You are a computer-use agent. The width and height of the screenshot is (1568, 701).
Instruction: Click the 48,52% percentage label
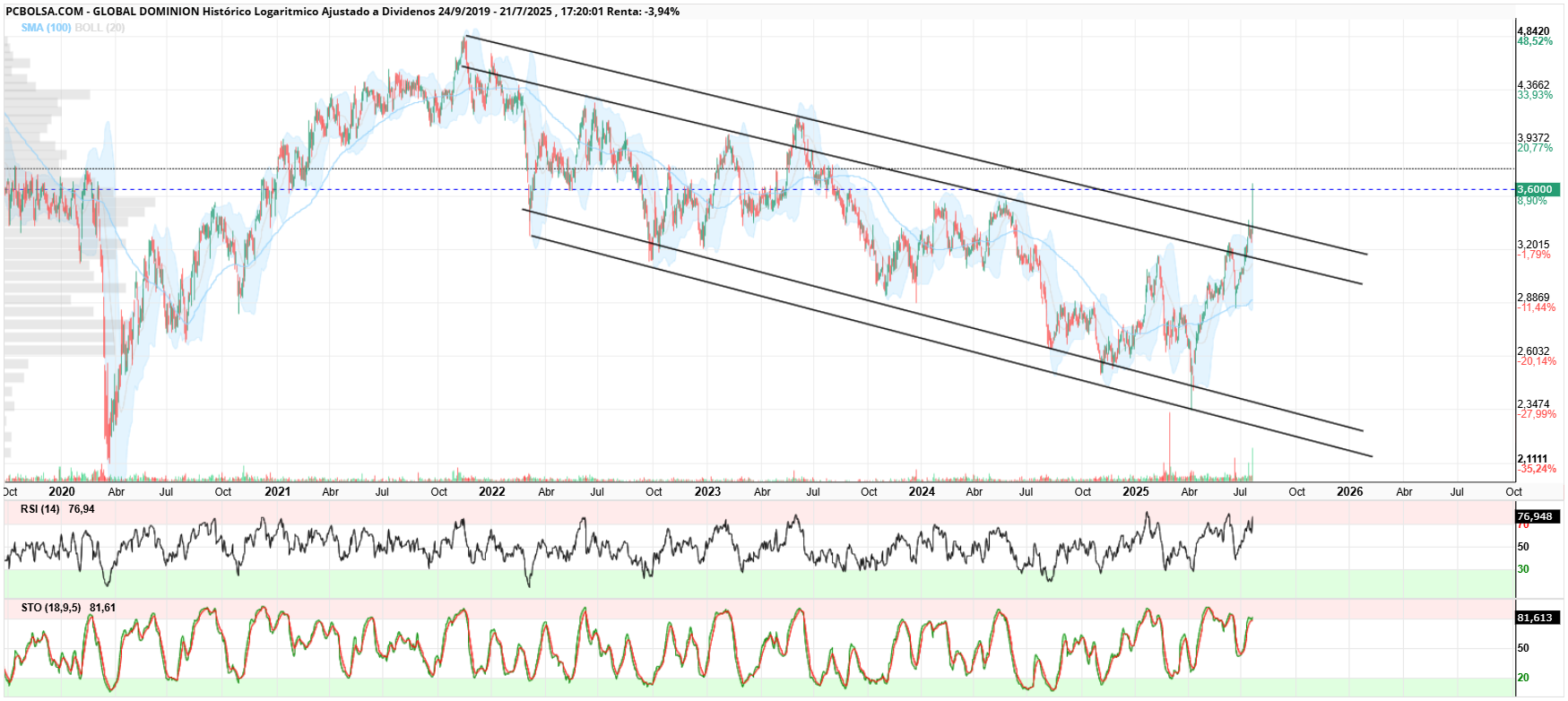pyautogui.click(x=1535, y=41)
